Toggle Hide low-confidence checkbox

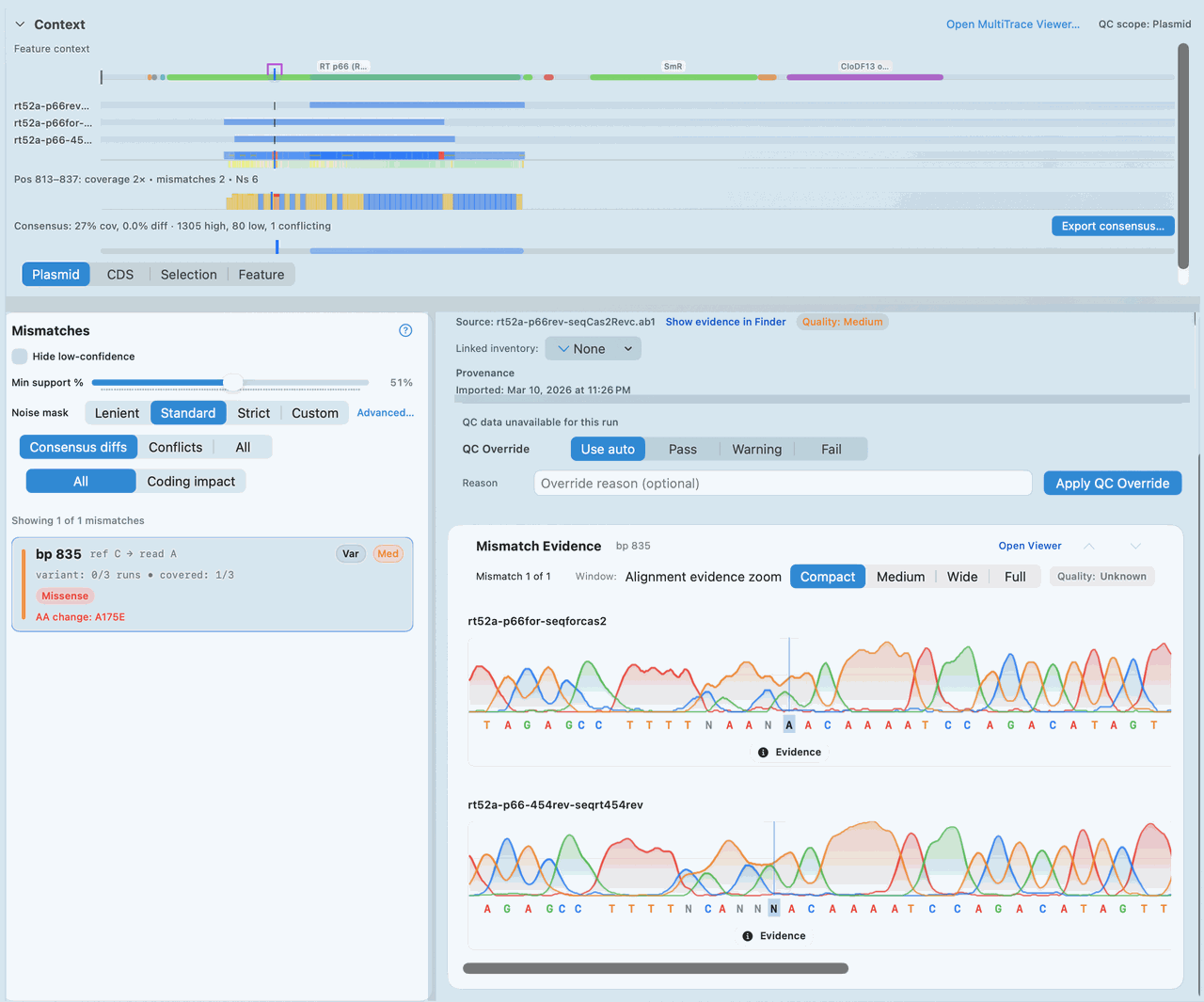tap(20, 357)
